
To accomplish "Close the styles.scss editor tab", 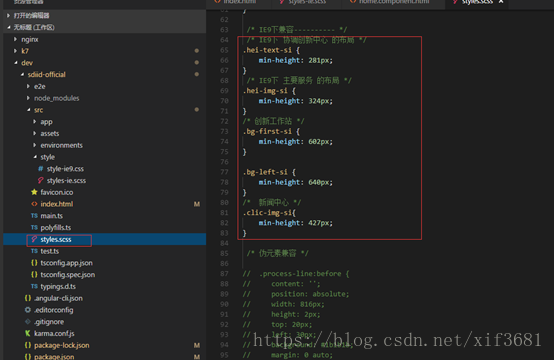I will click(501, 2).
